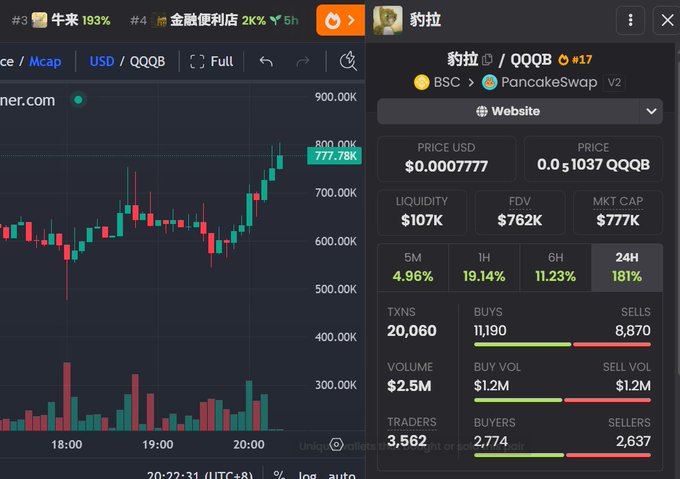Click the TXNS value 20,060
This screenshot has height=479, width=680.
pos(412,331)
